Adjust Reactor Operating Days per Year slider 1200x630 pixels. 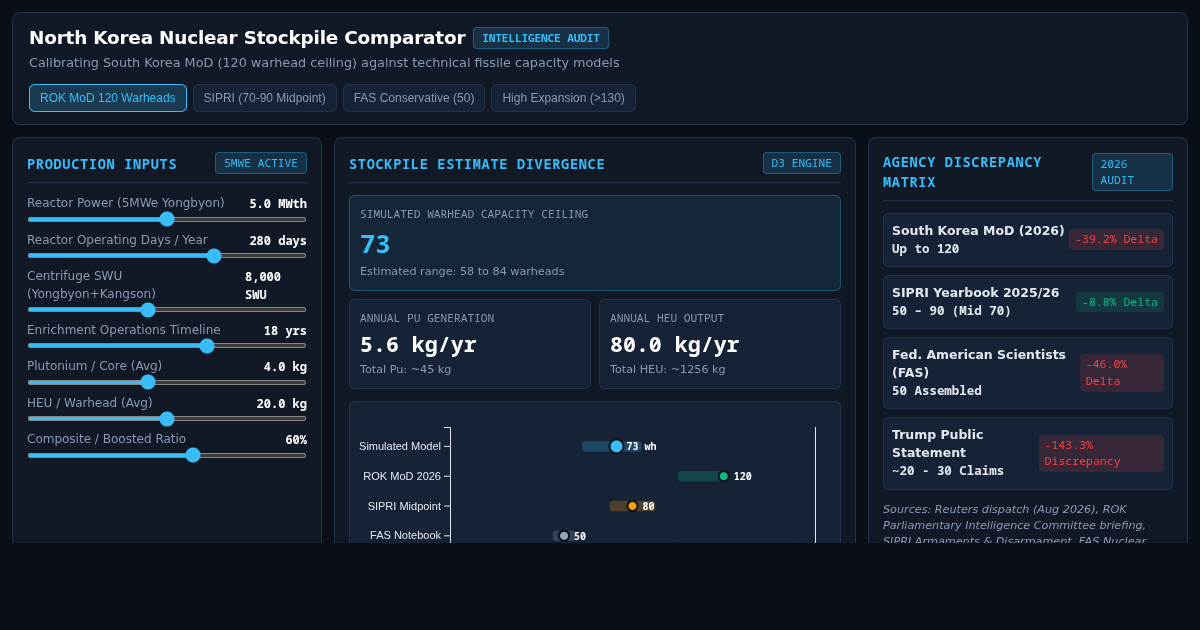(167, 256)
